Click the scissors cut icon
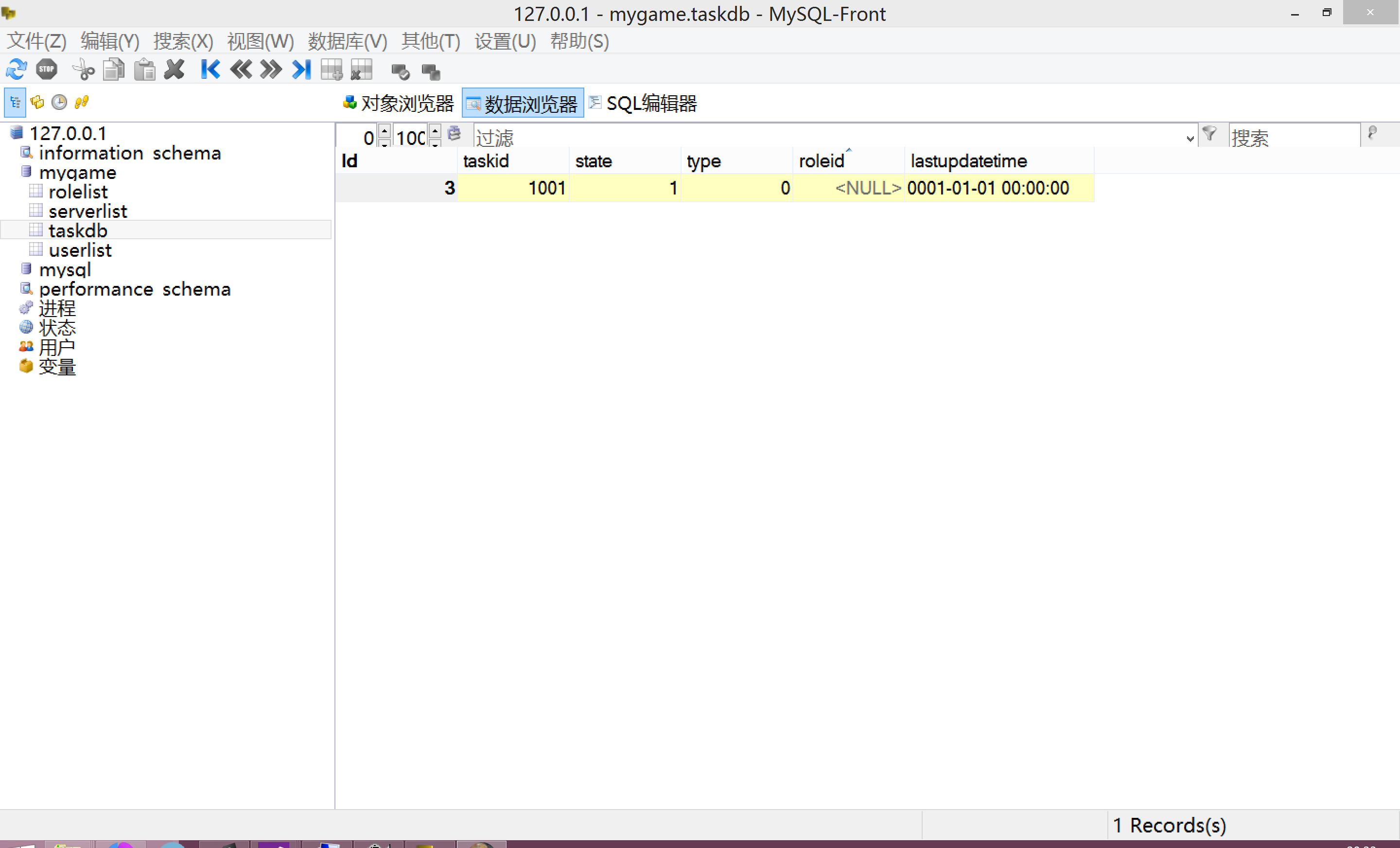Image resolution: width=1400 pixels, height=848 pixels. coord(84,70)
